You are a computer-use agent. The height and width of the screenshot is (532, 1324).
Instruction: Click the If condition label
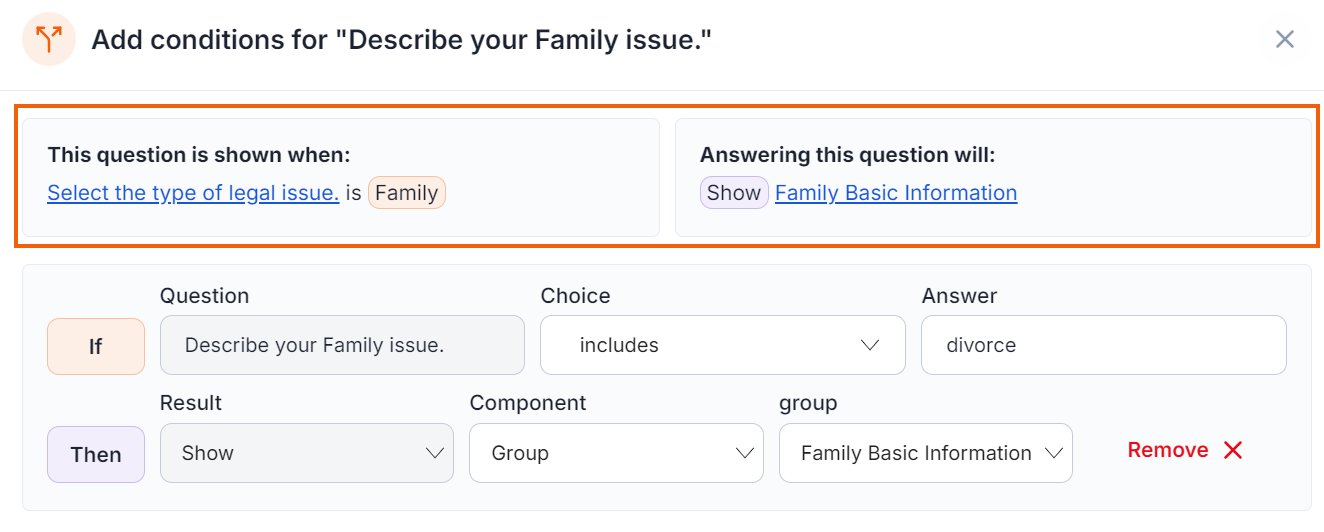pos(96,346)
